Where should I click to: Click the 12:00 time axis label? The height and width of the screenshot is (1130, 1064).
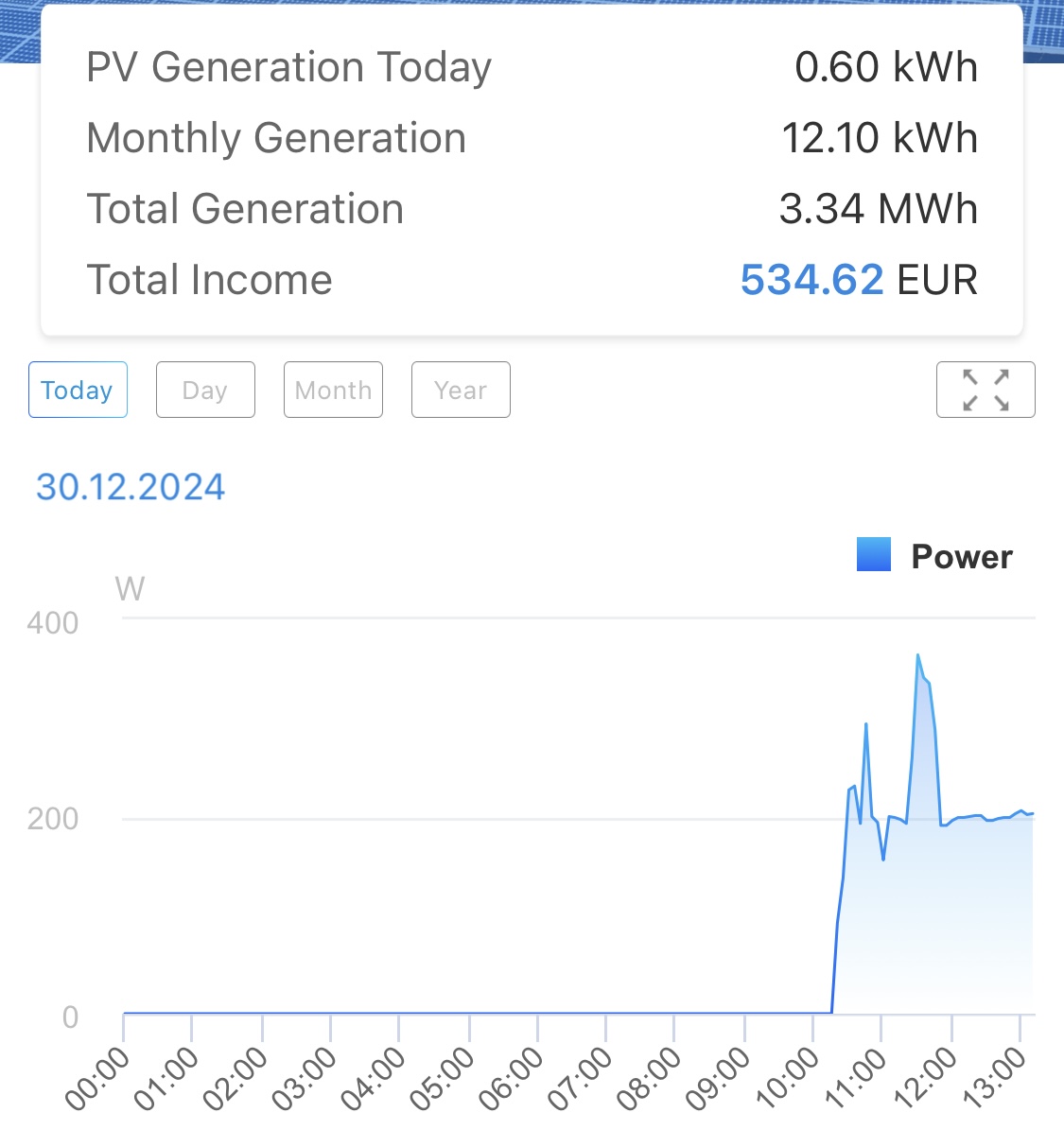[x=926, y=1079]
